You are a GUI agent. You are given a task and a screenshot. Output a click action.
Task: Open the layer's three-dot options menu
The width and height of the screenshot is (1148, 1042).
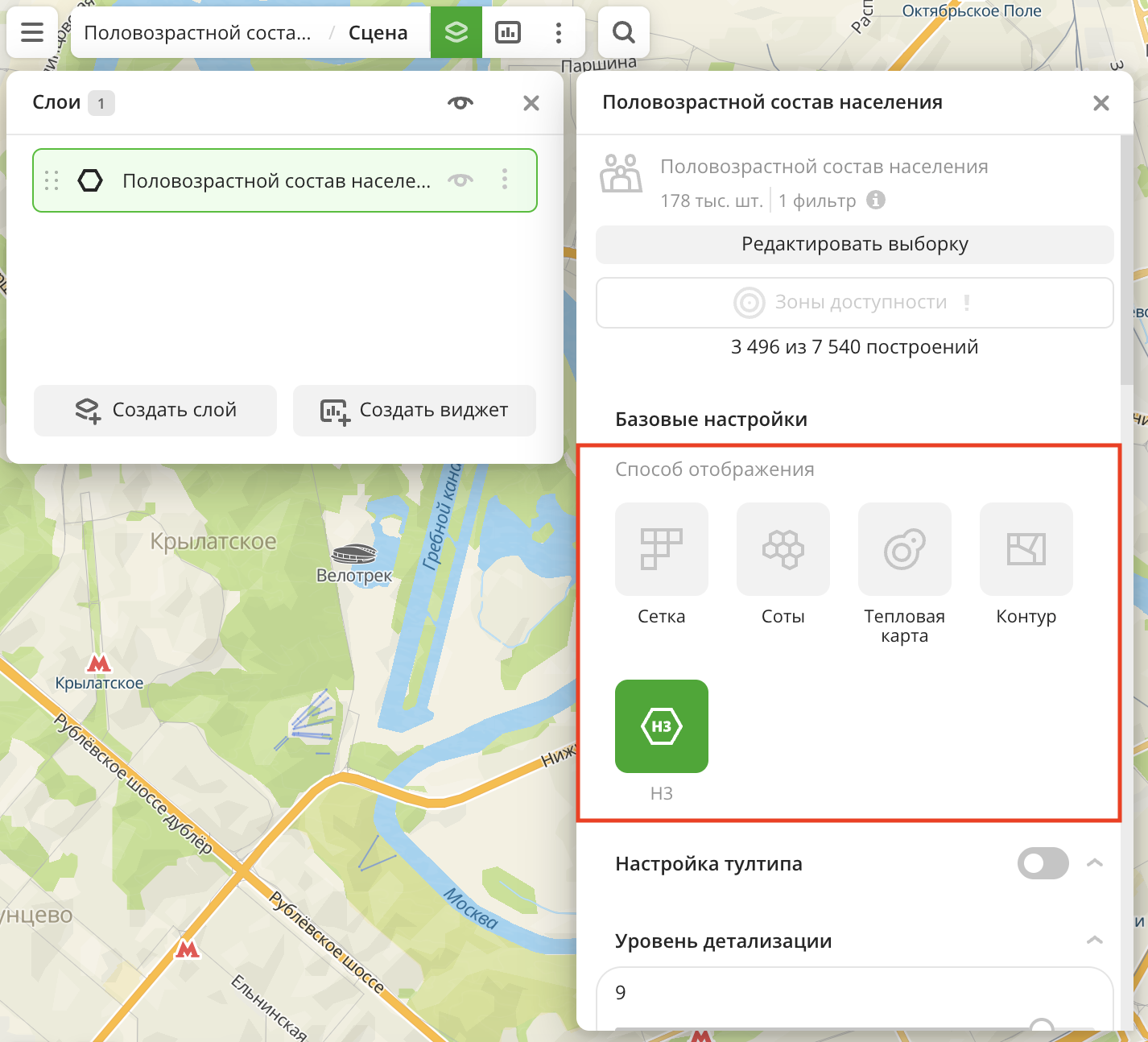pos(505,180)
